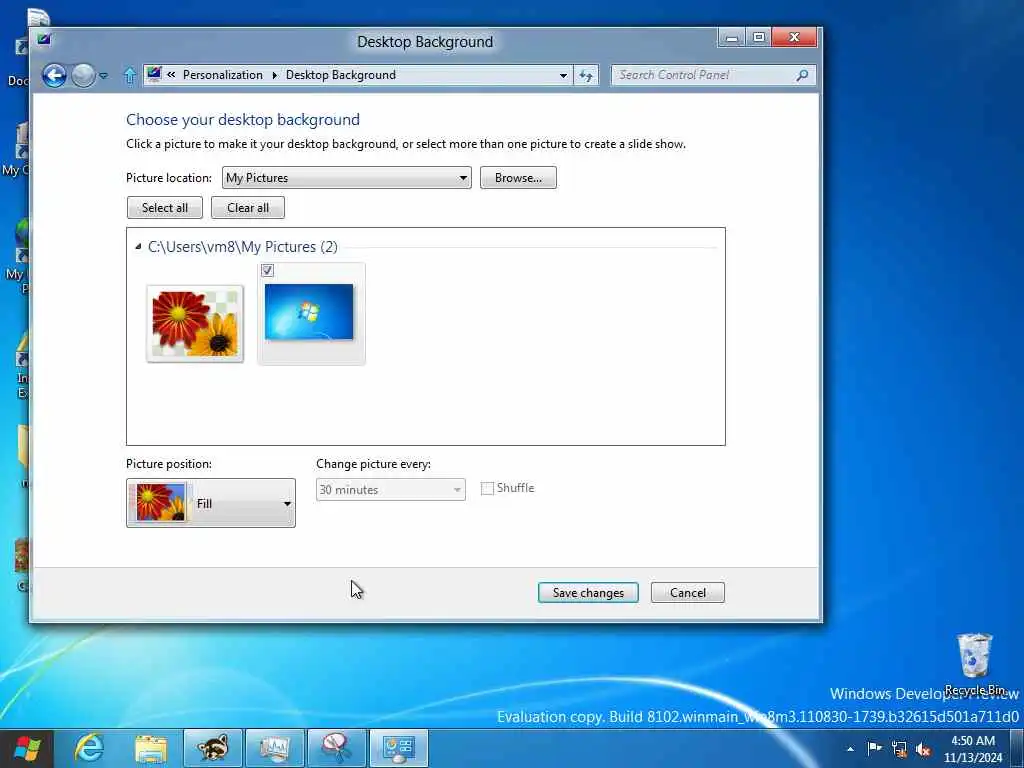Click the Control Panel taskbar button
This screenshot has width=1024, height=768.
pos(399,748)
